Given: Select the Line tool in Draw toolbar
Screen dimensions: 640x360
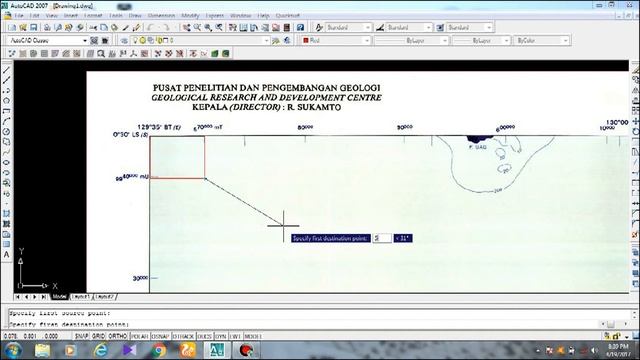Looking at the screenshot, I should point(7,70).
